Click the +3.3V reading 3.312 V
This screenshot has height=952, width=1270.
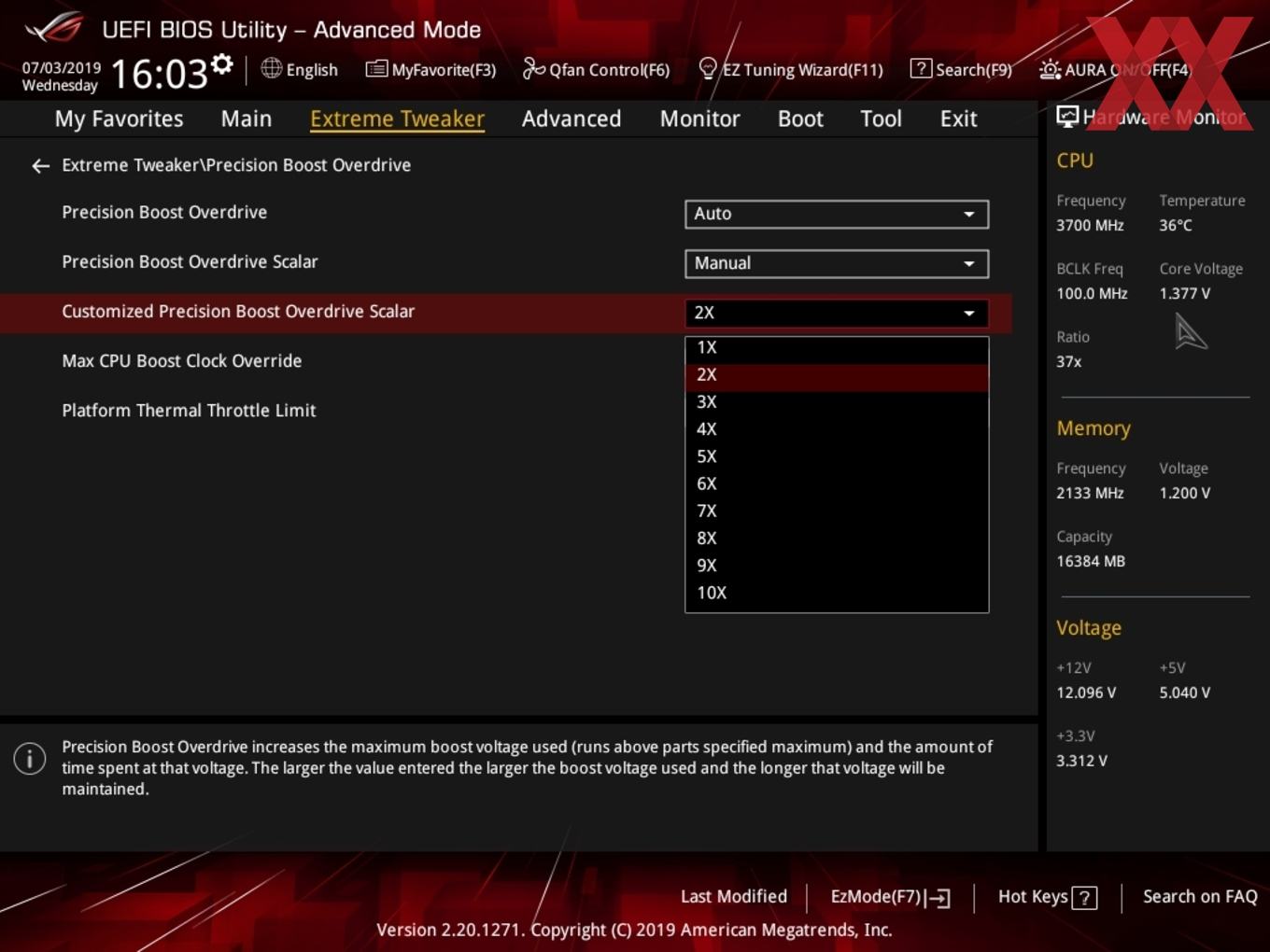[x=1081, y=762]
